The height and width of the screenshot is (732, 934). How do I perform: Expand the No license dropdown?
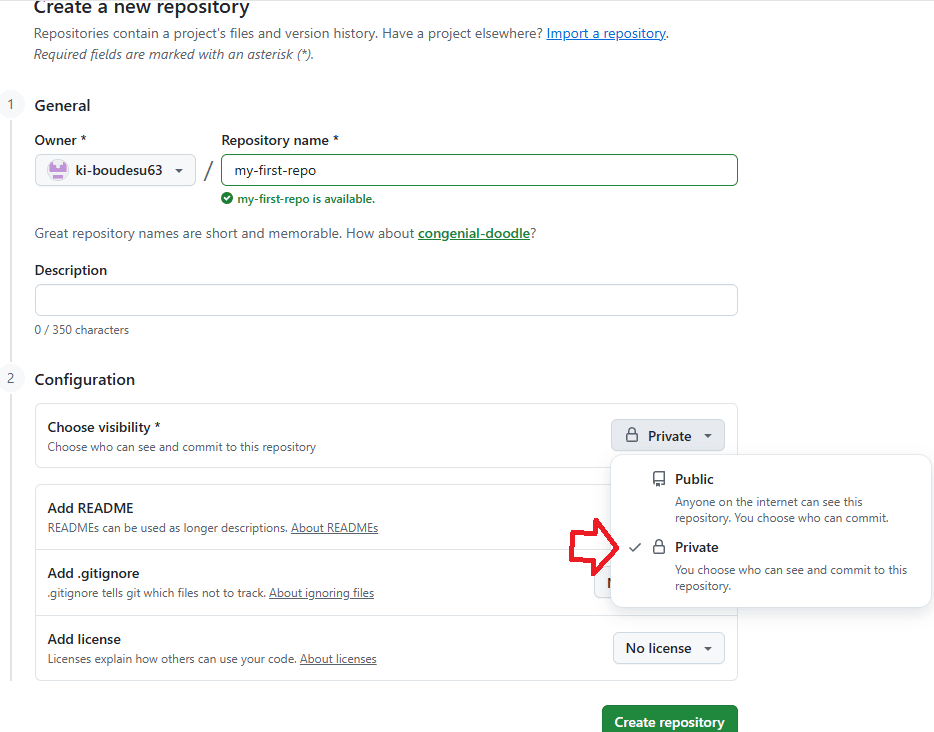tap(668, 648)
